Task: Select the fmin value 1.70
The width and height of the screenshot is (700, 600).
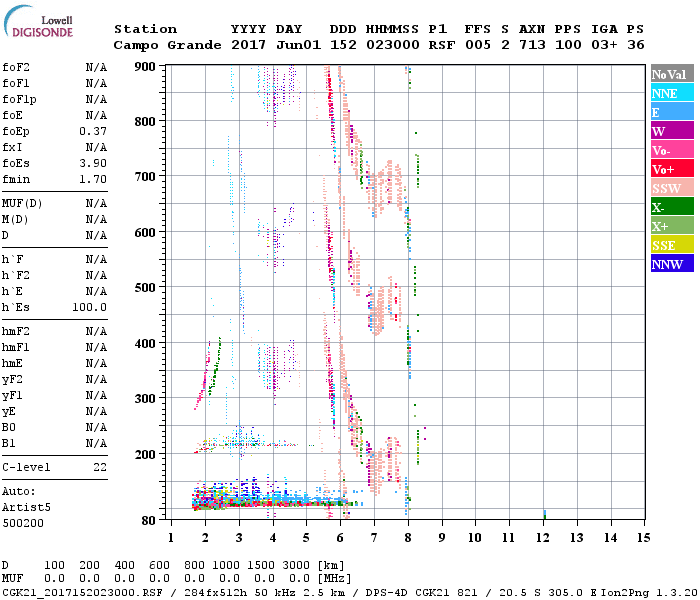Action: point(93,179)
